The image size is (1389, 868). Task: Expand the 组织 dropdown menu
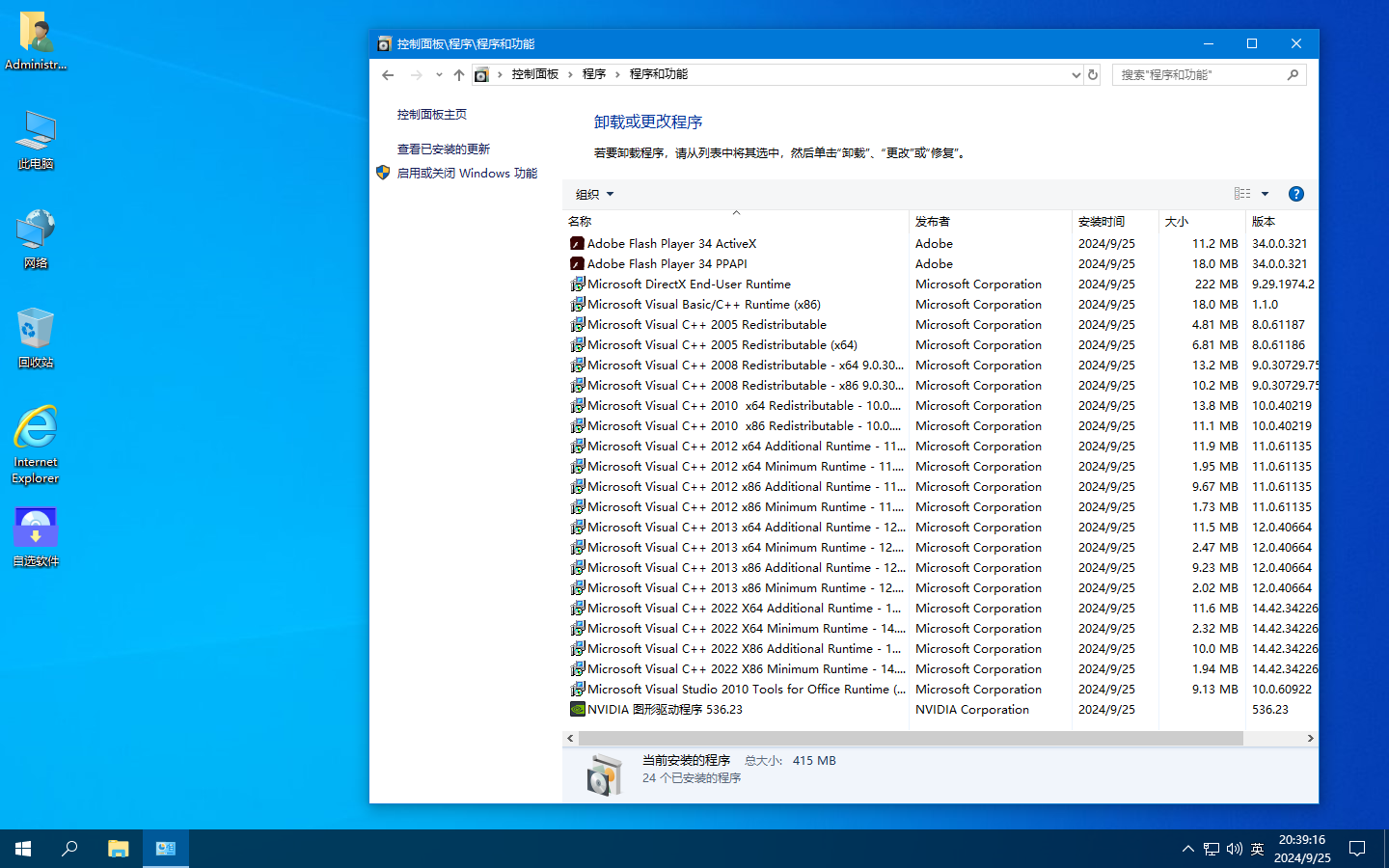[x=594, y=194]
